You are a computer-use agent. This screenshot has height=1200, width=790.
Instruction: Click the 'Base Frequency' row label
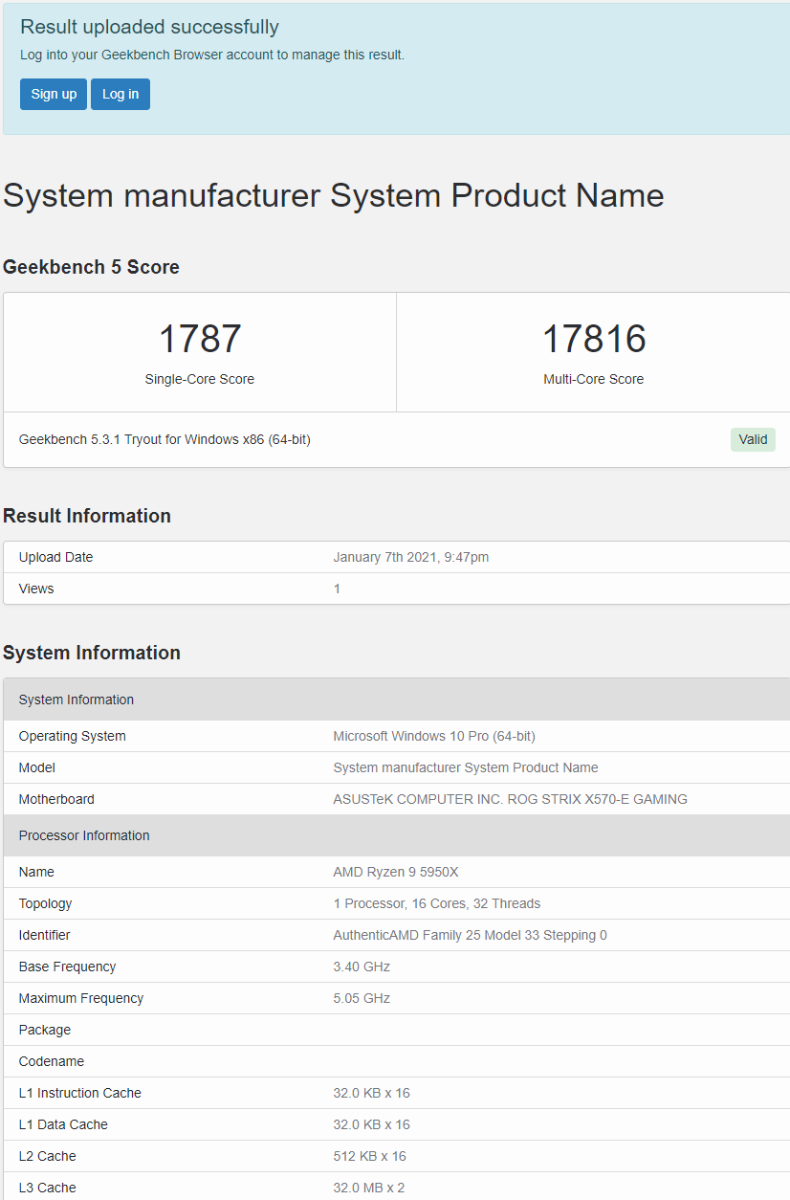tap(67, 967)
